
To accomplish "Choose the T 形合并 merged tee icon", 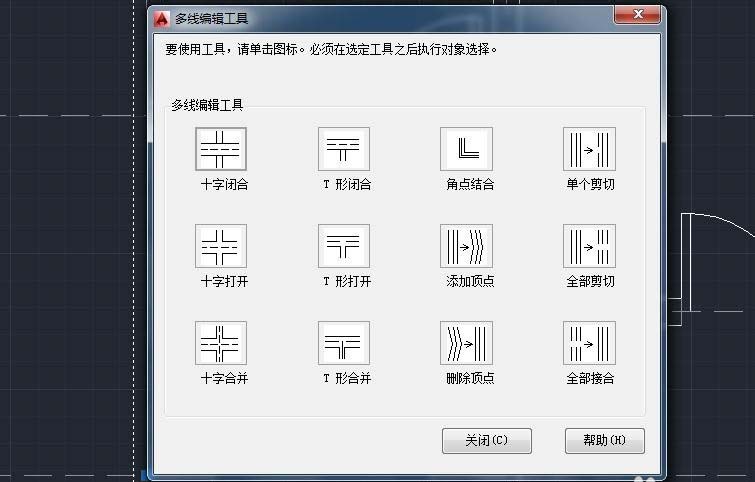I will (344, 343).
